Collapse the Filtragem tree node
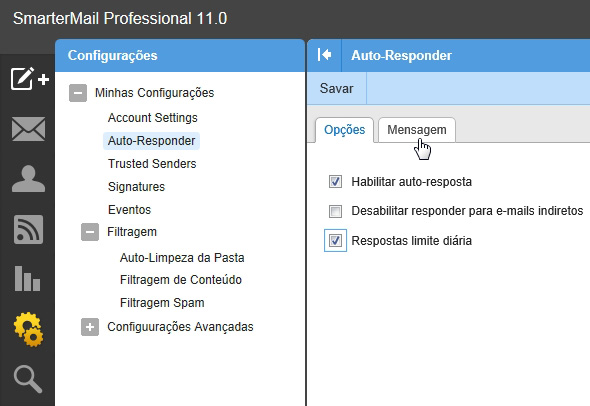The width and height of the screenshot is (590, 406). click(90, 232)
